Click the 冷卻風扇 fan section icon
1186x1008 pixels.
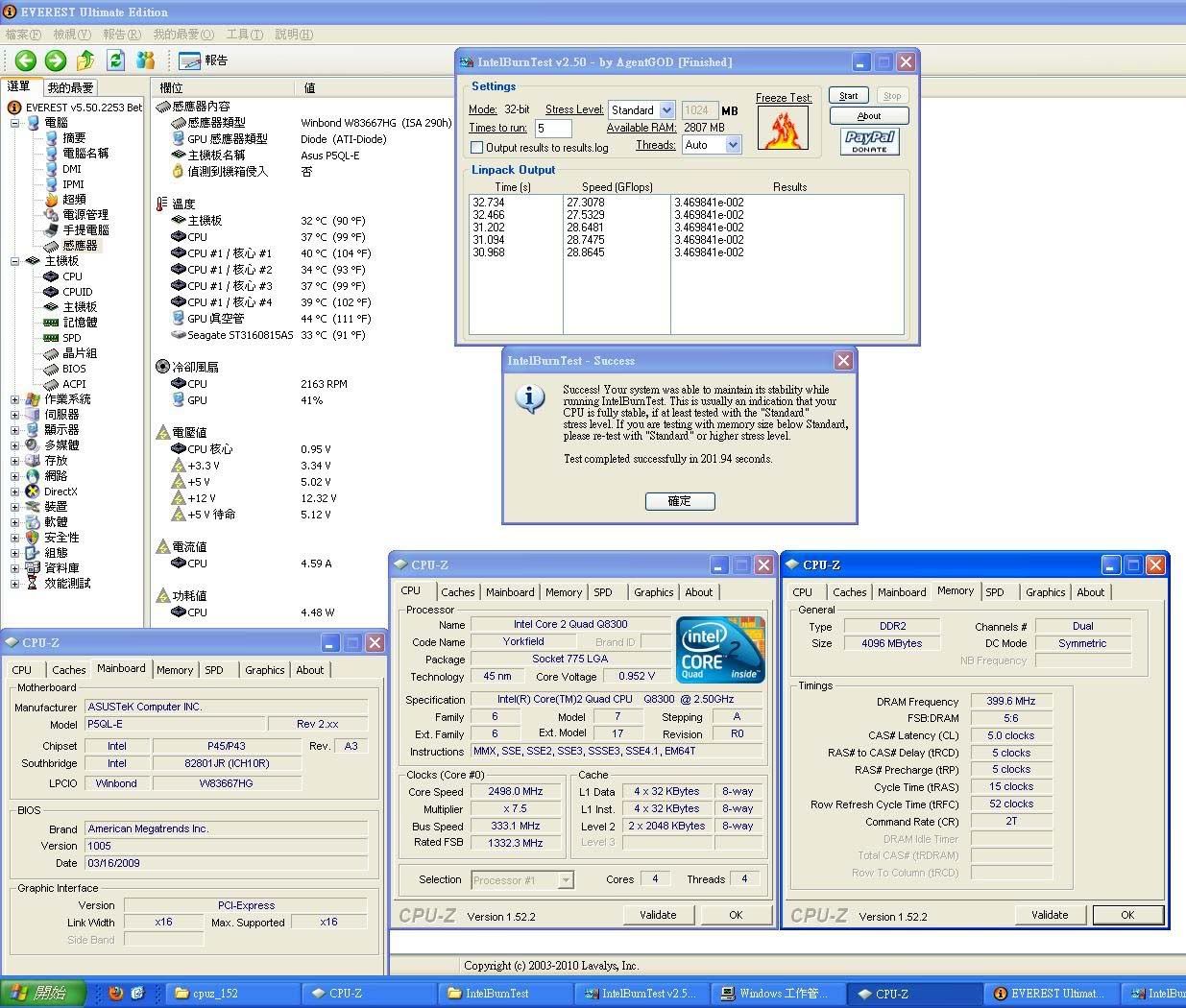162,367
